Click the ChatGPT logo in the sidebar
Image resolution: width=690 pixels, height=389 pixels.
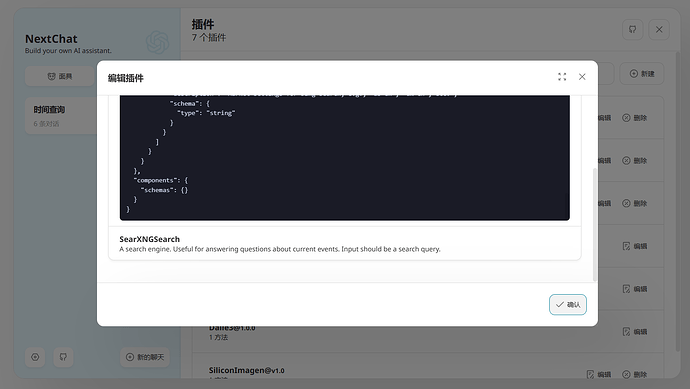(158, 42)
